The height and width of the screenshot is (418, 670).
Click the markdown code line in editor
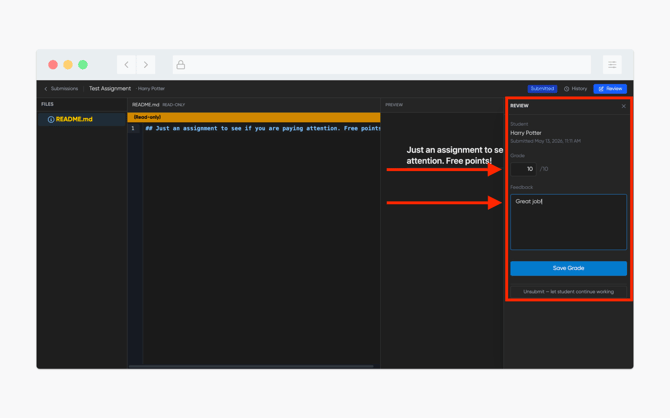click(x=262, y=128)
